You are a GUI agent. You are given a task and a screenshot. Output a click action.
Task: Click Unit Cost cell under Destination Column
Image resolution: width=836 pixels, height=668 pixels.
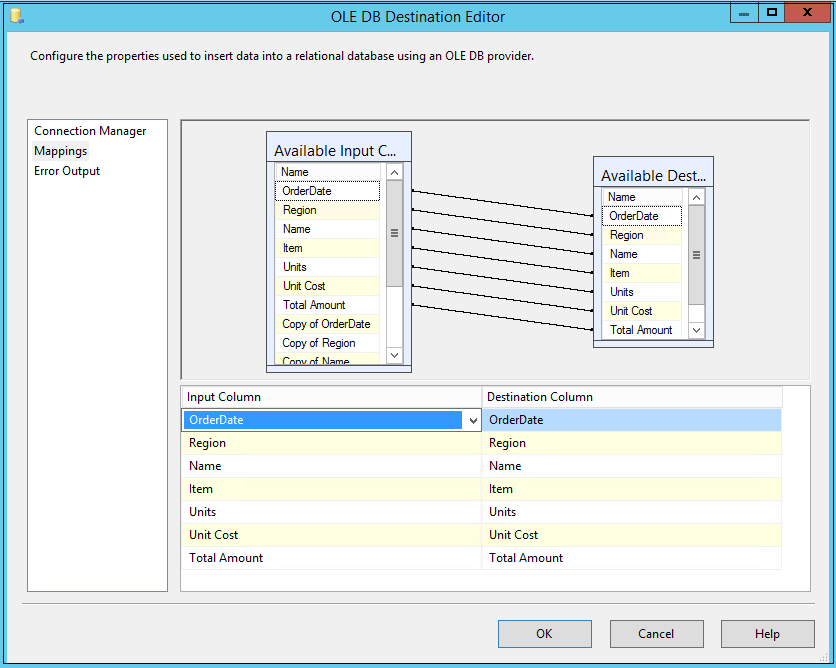tap(632, 535)
